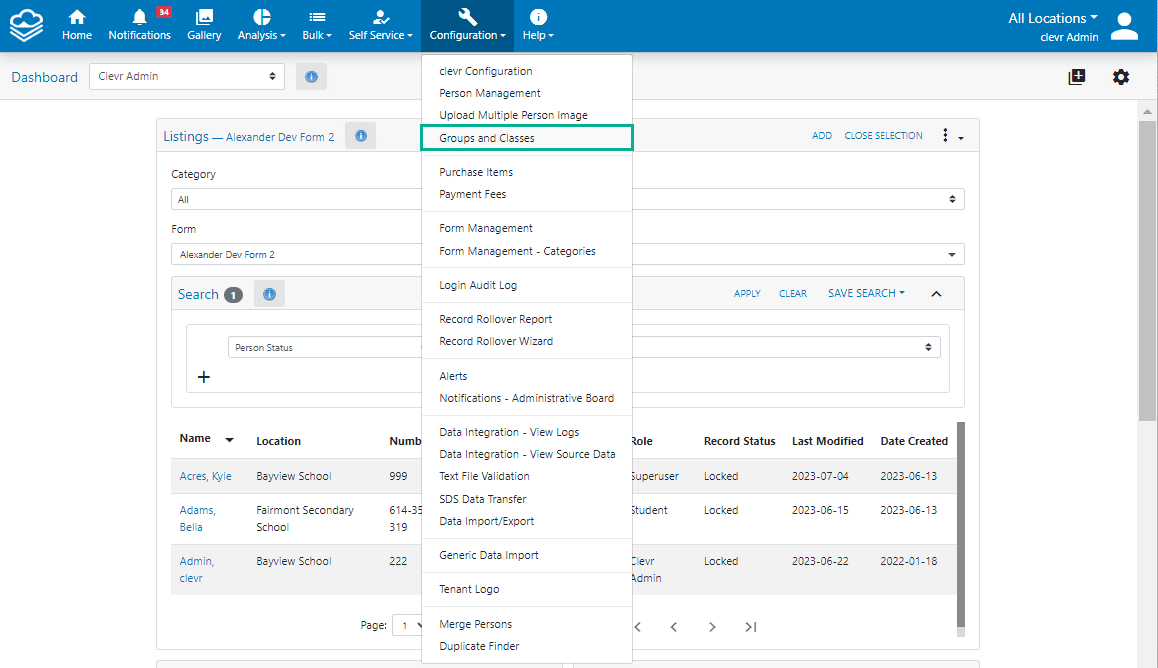Select Data Integration - View Source Data
Screen dimensions: 1158x668
tap(527, 454)
